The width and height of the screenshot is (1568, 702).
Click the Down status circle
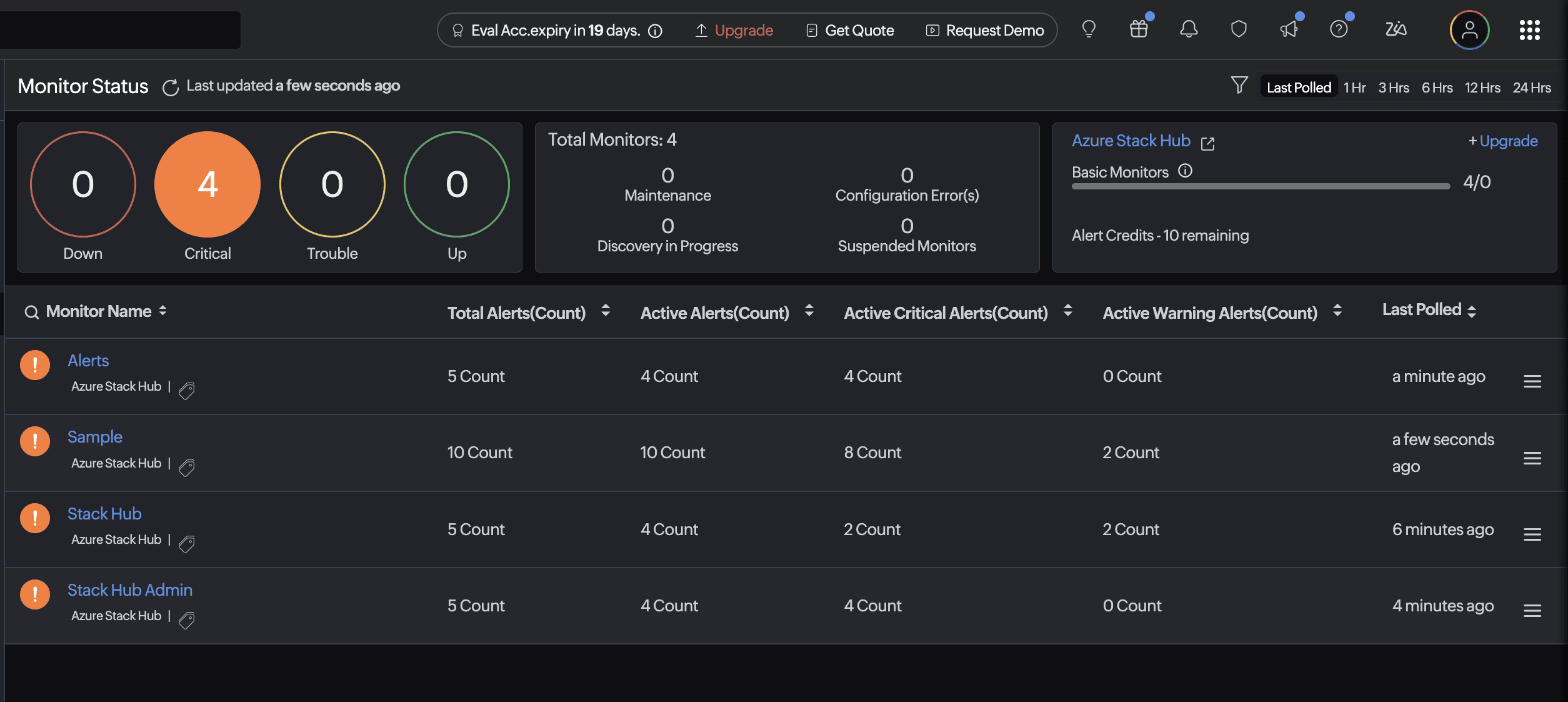(x=82, y=184)
